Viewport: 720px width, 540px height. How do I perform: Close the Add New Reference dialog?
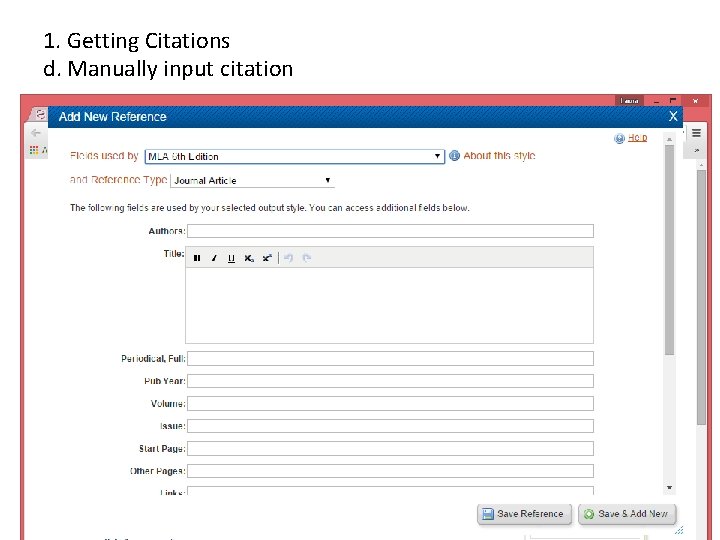(x=673, y=116)
